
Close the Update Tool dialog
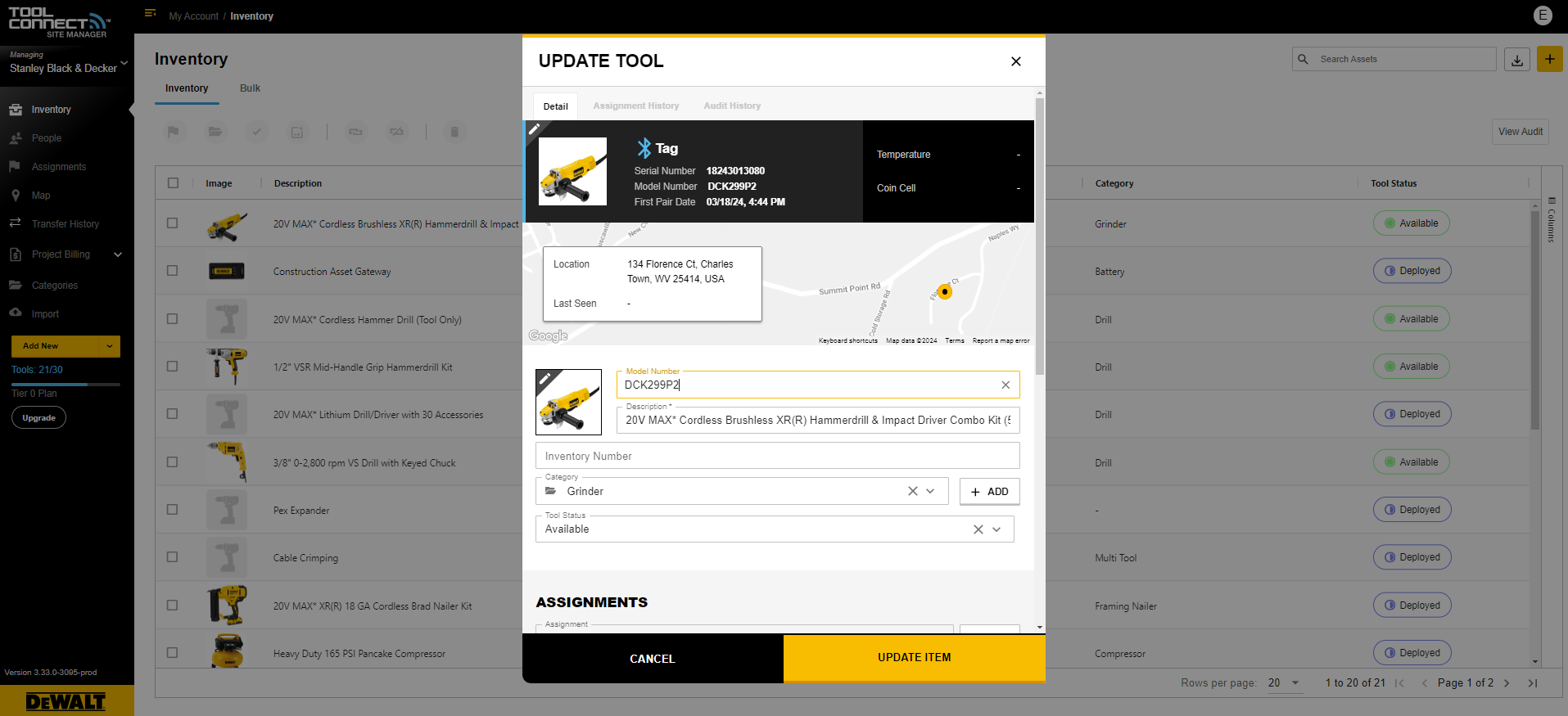1016,61
